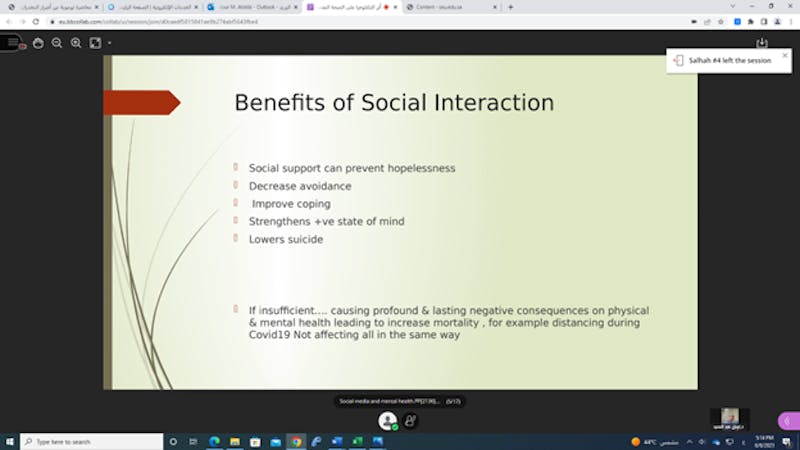The height and width of the screenshot is (450, 800).
Task: Open the my status profile avatar
Action: 388,421
